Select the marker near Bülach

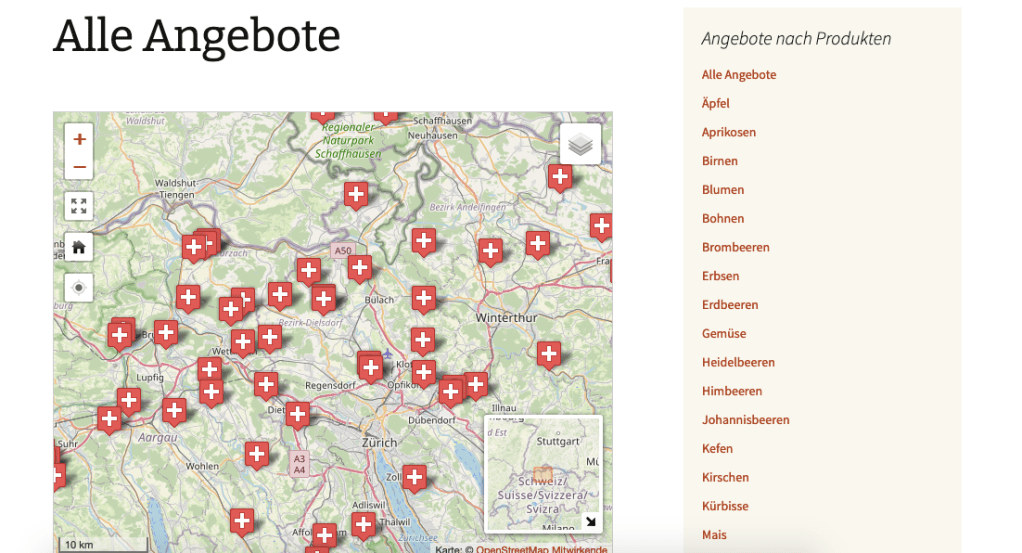tap(424, 297)
